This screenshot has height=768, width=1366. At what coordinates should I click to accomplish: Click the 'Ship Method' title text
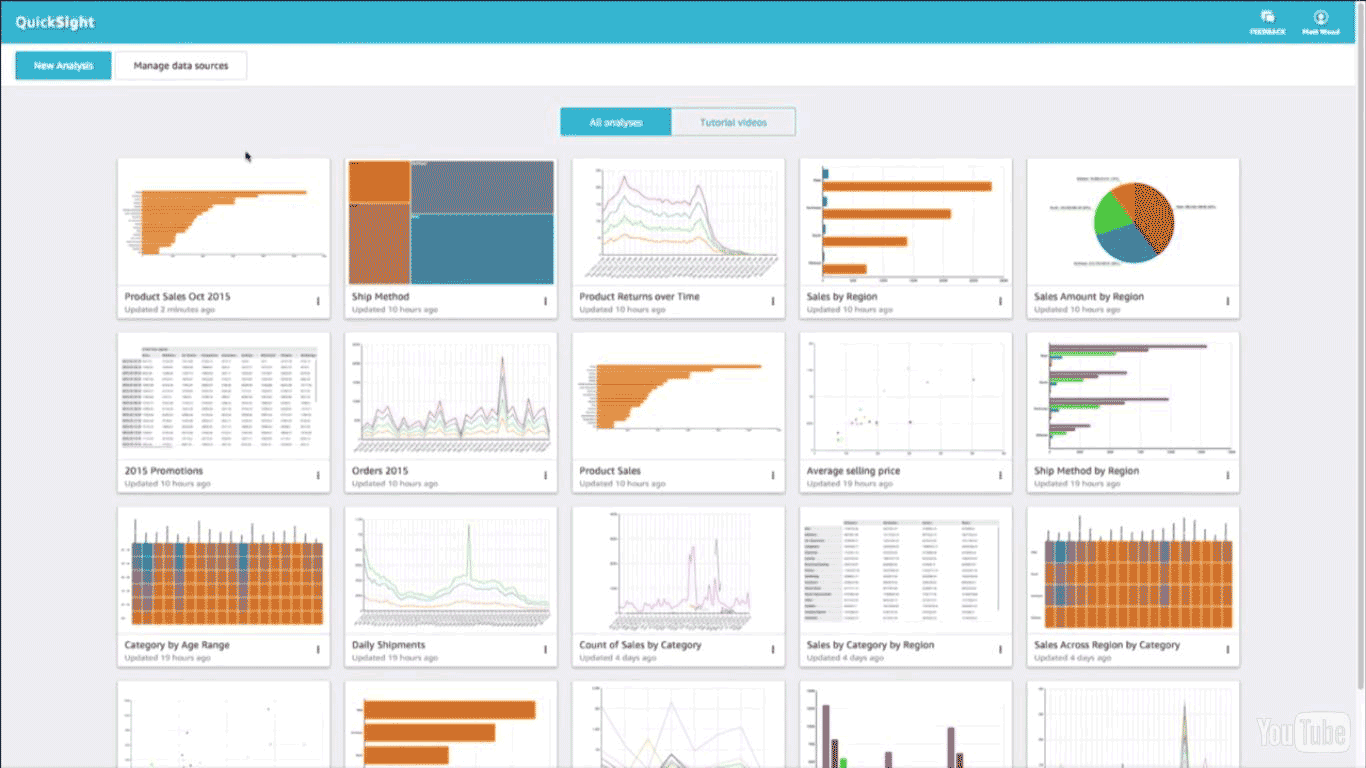coord(379,297)
